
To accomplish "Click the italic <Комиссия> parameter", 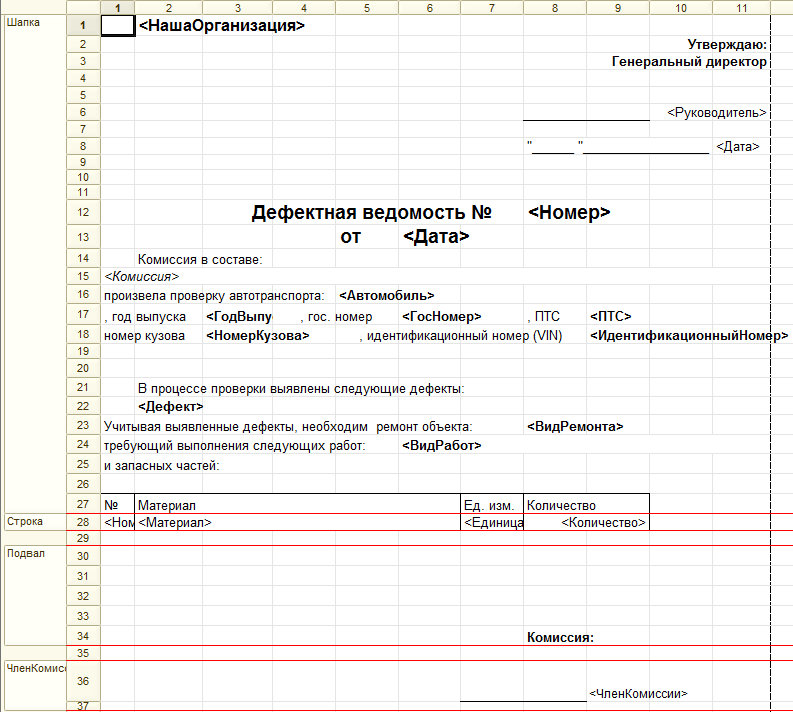I will point(142,277).
